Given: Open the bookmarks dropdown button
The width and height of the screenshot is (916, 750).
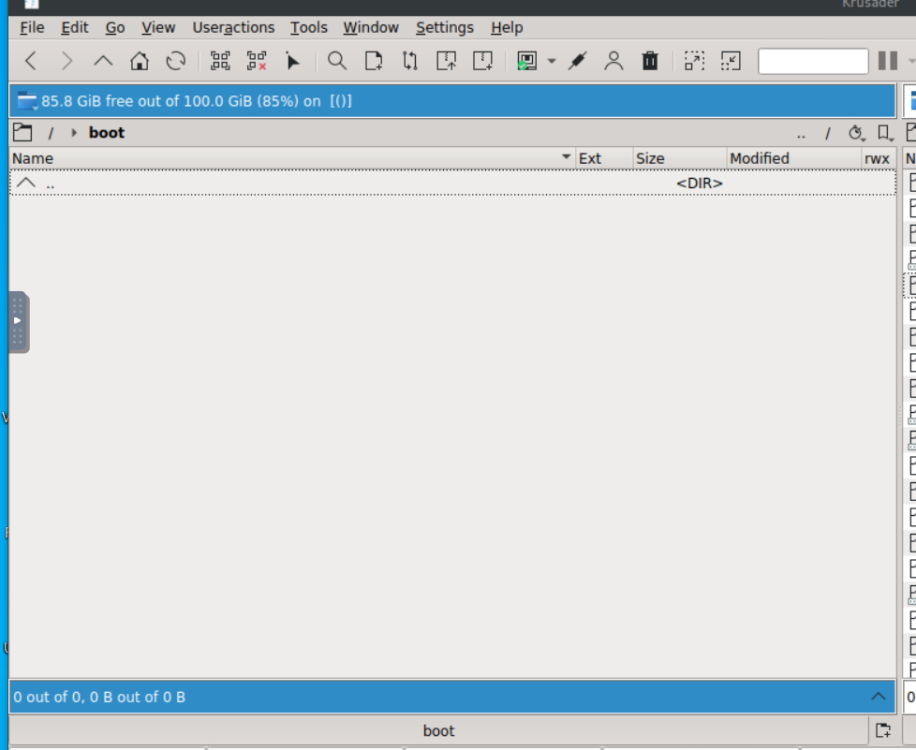Looking at the screenshot, I should tap(885, 133).
